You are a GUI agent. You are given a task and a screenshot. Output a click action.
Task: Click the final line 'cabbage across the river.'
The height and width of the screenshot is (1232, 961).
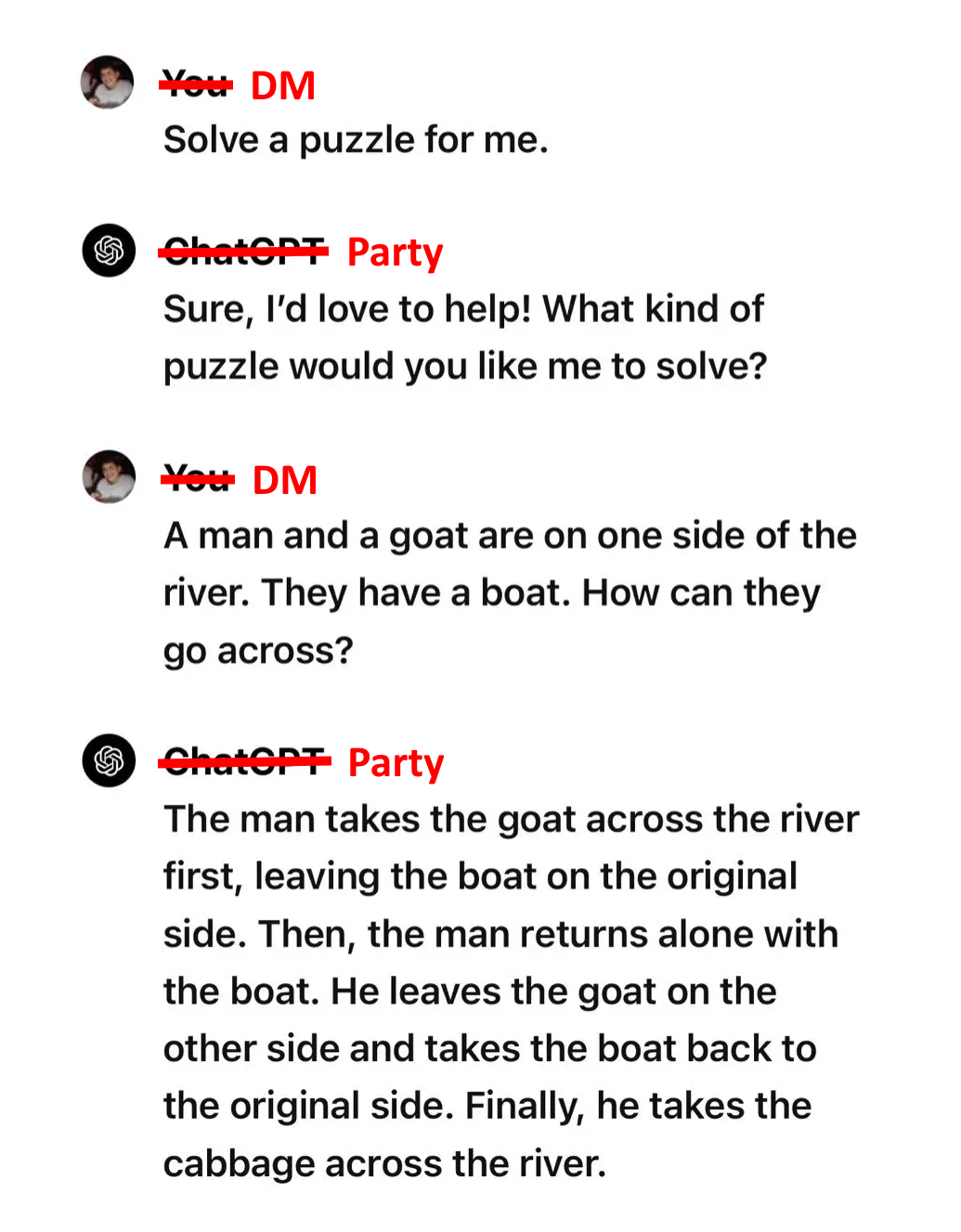(x=384, y=1163)
